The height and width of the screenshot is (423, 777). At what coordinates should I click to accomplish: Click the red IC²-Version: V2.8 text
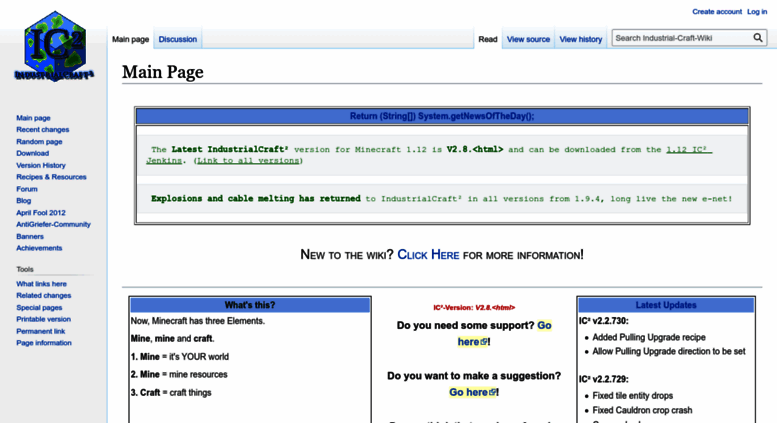pyautogui.click(x=474, y=308)
